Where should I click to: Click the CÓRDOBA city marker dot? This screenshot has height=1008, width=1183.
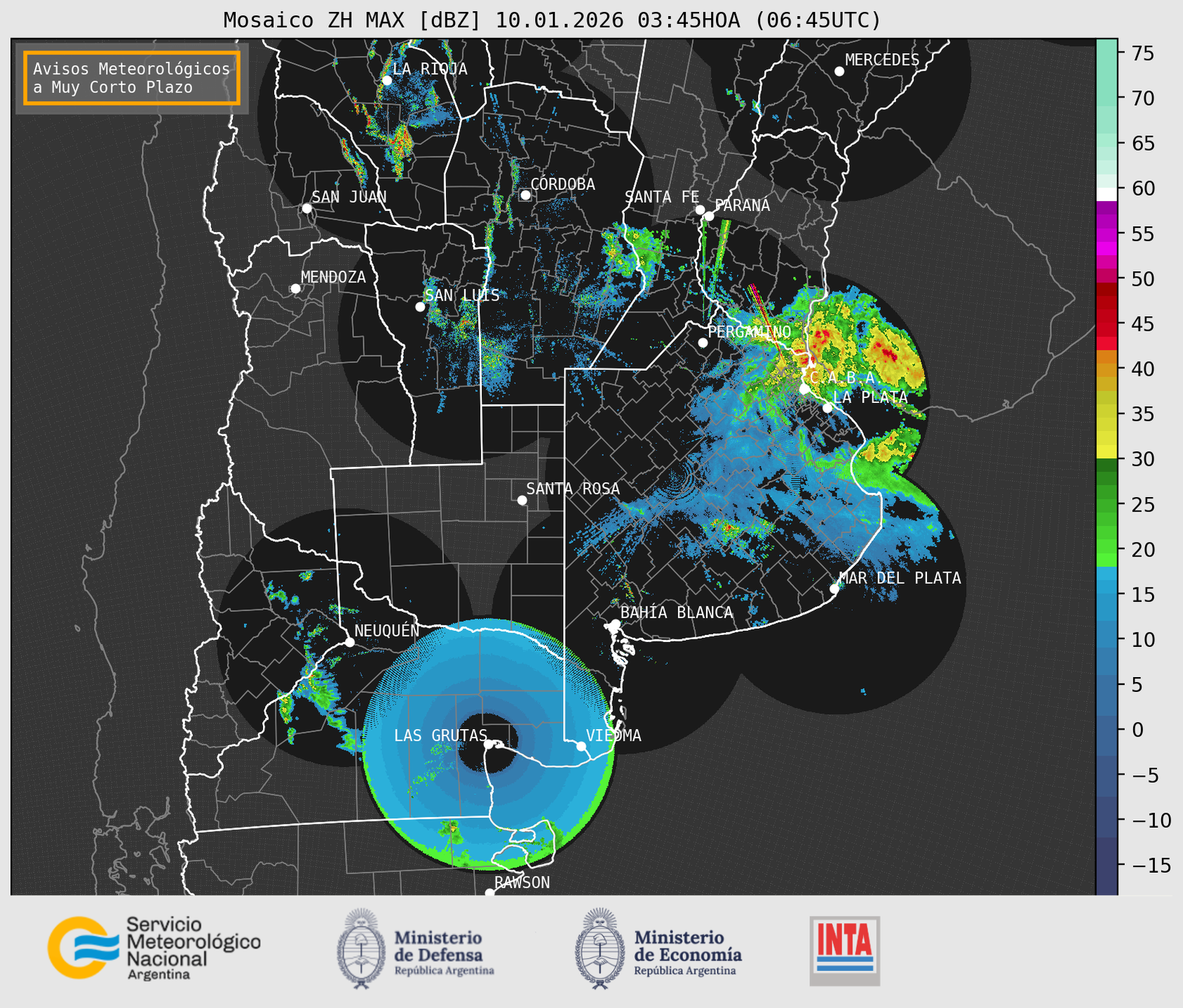tap(525, 195)
